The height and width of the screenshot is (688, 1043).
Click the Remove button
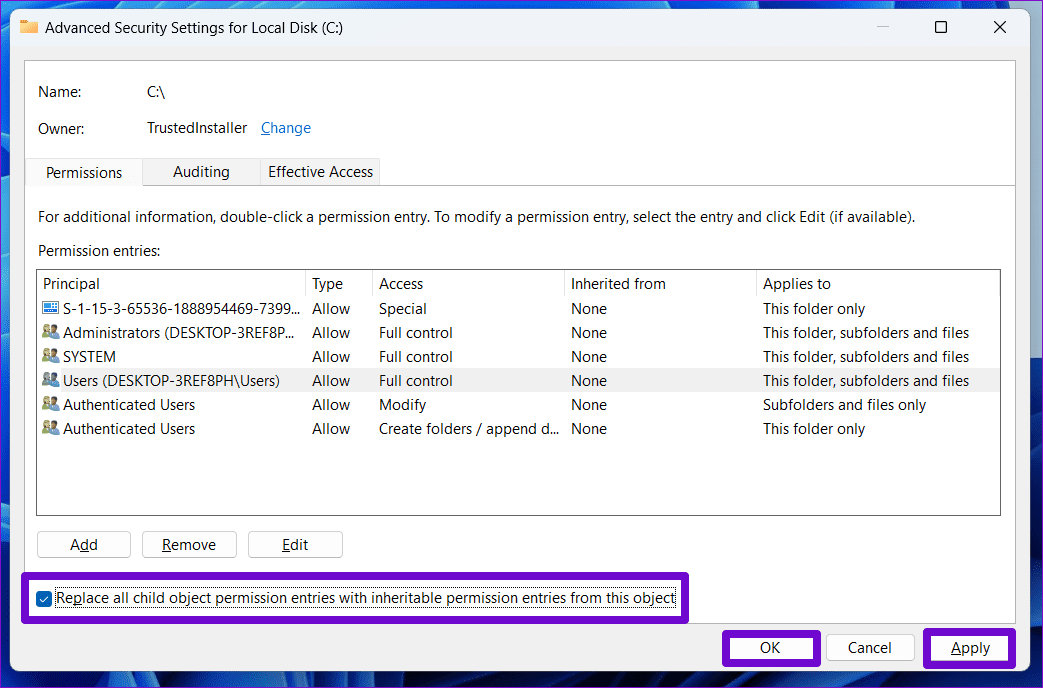(189, 544)
